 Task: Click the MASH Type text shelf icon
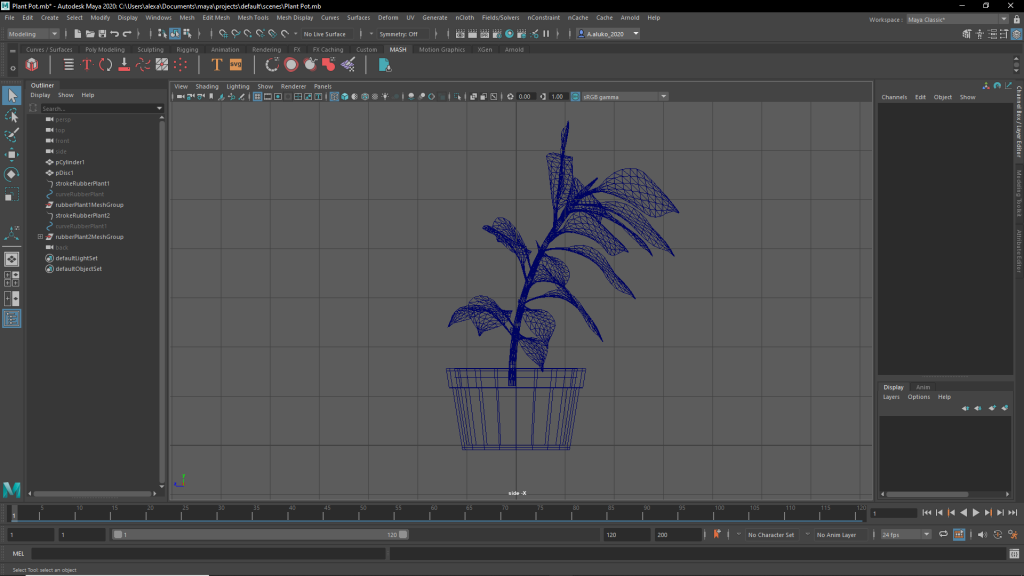[x=216, y=65]
